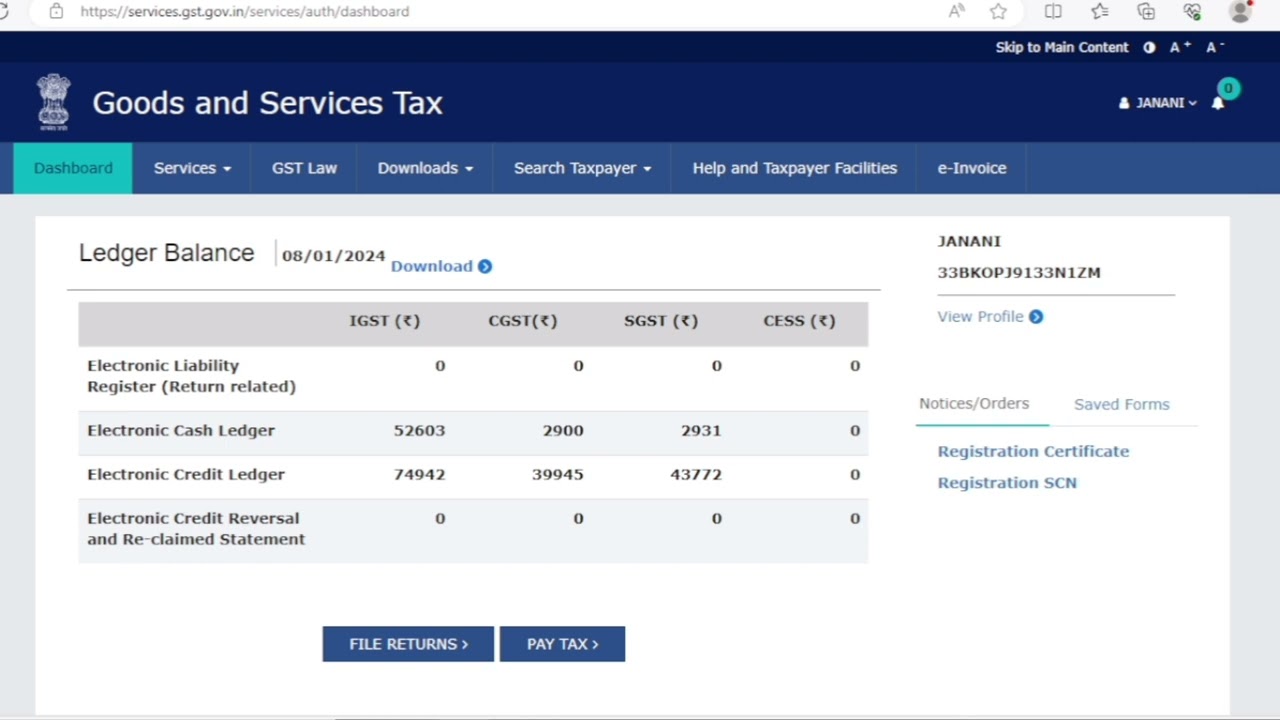The width and height of the screenshot is (1280, 720).
Task: Add page to favorites star icon
Action: [x=998, y=11]
